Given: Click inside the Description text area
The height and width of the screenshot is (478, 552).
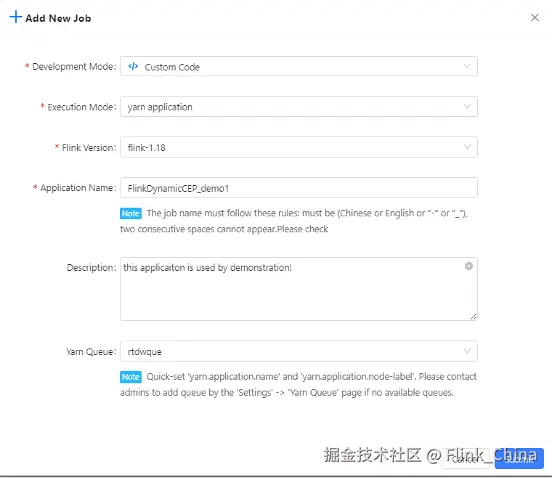Looking at the screenshot, I should 299,289.
